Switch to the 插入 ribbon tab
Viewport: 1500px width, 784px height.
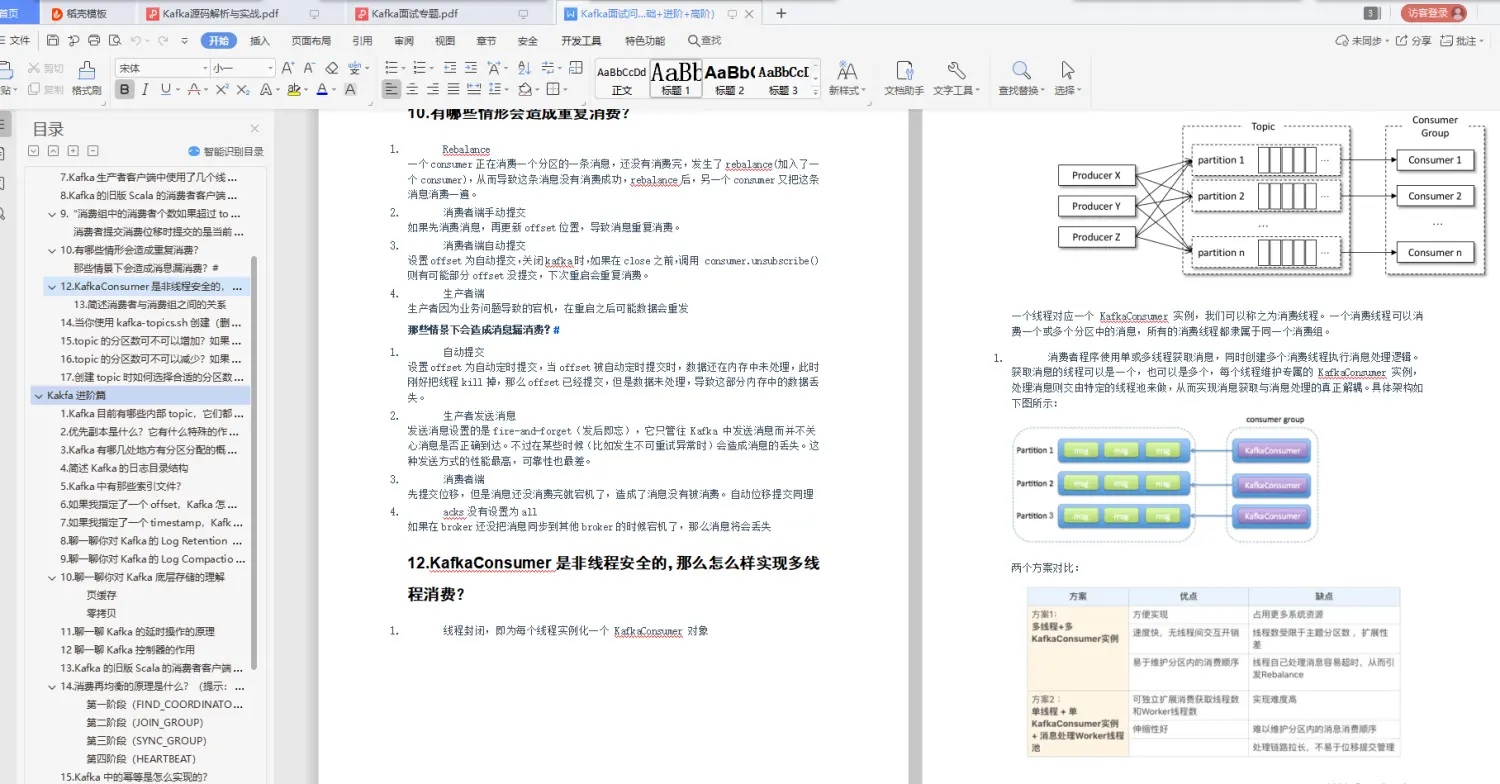258,40
